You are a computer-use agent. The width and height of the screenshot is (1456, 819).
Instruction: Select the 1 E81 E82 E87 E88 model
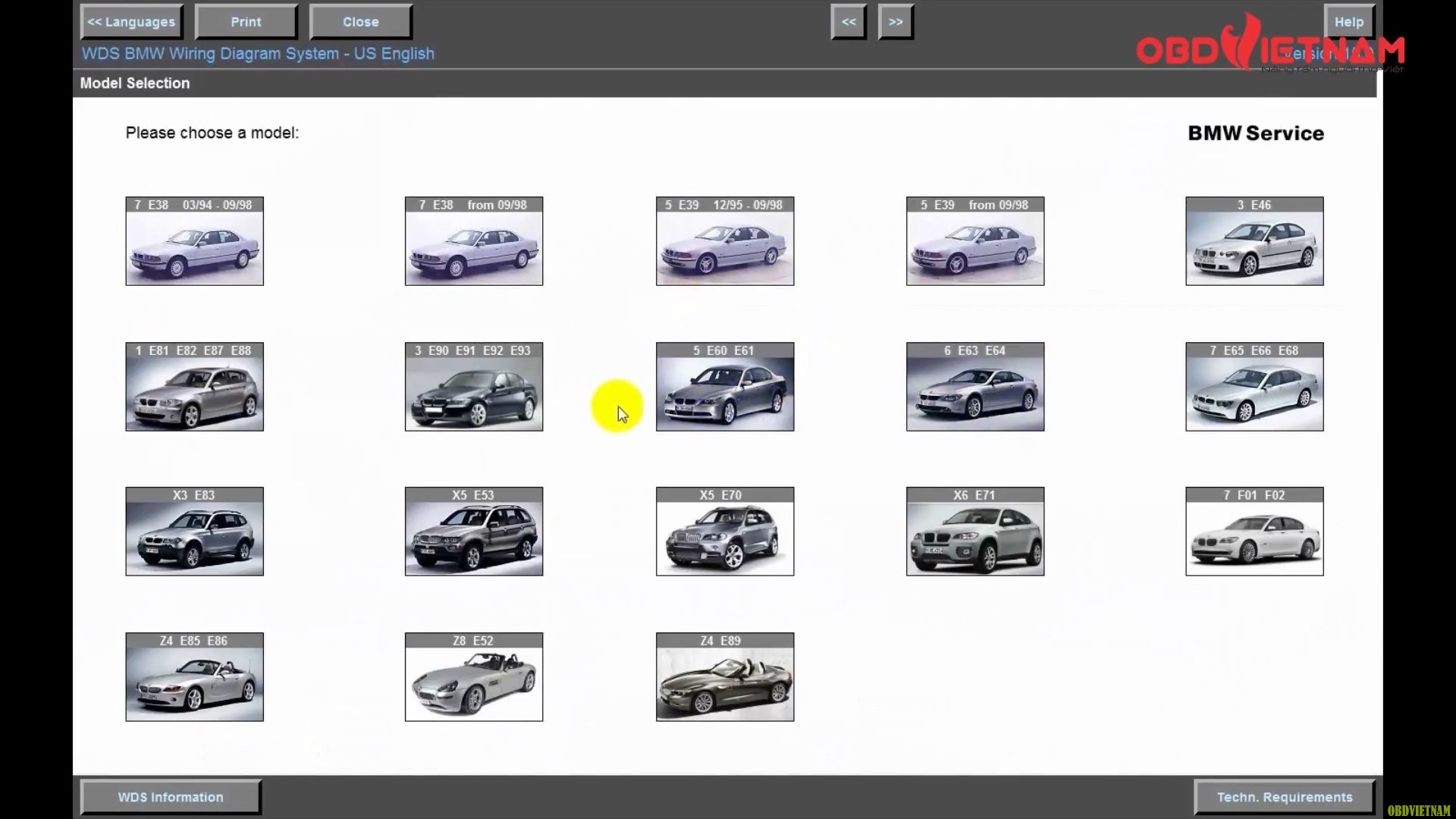point(194,387)
